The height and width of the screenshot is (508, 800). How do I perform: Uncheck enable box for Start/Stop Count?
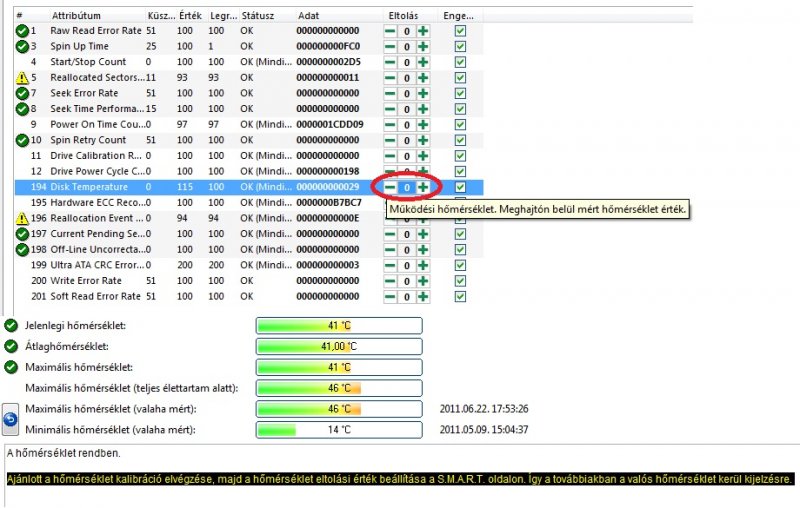pyautogui.click(x=460, y=62)
